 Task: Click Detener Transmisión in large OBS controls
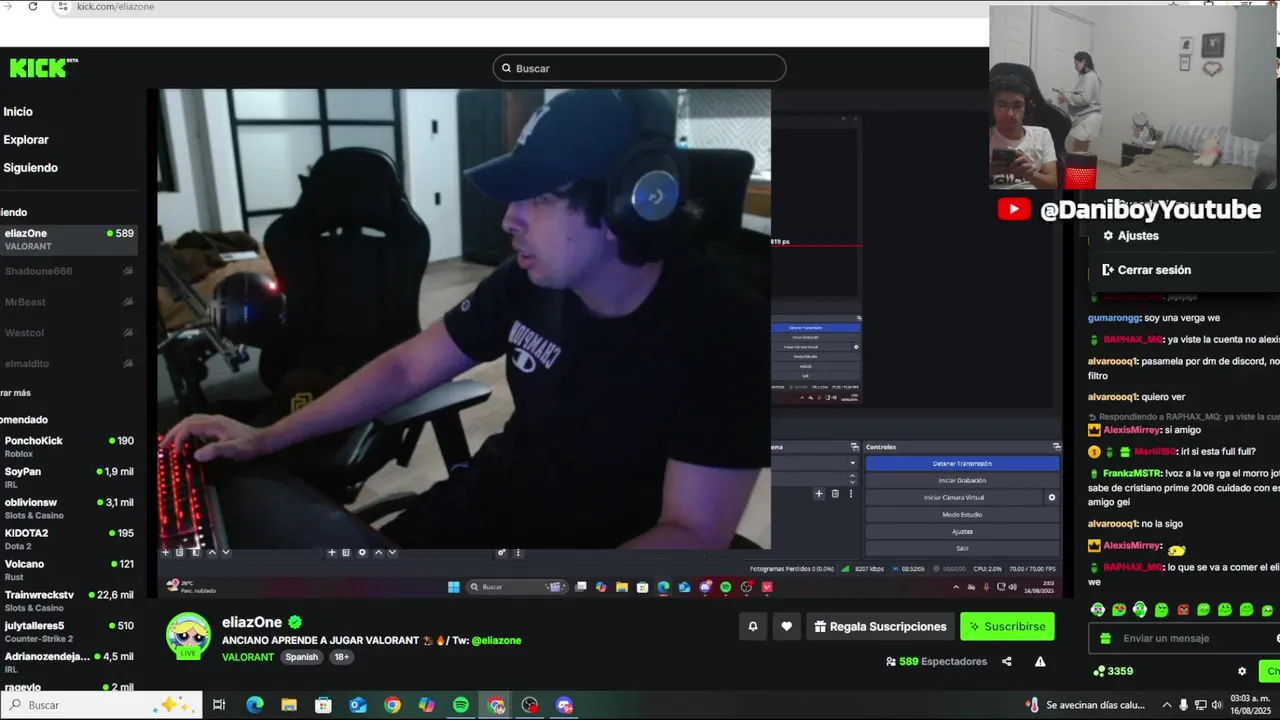pyautogui.click(x=962, y=464)
